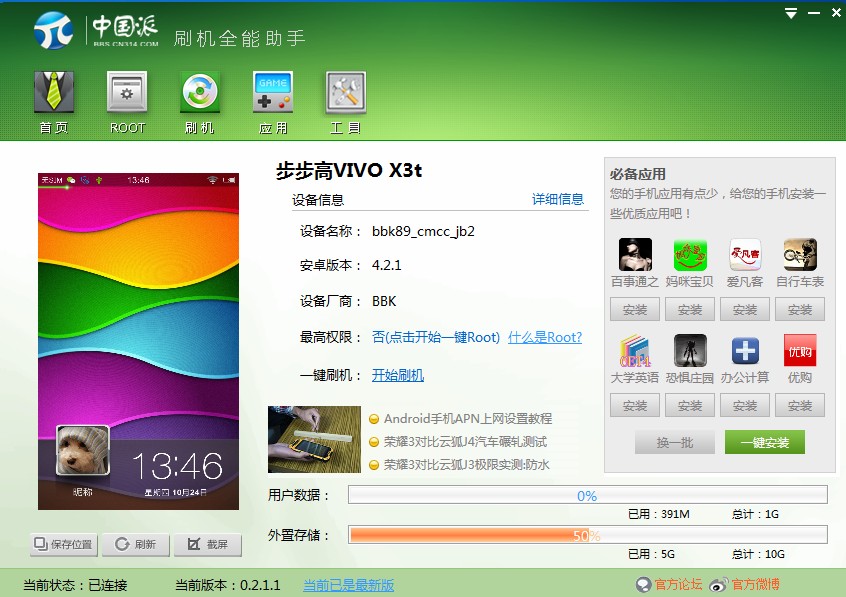This screenshot has width=846, height=597.
Task: Click the 优购 app icon
Action: click(x=800, y=350)
